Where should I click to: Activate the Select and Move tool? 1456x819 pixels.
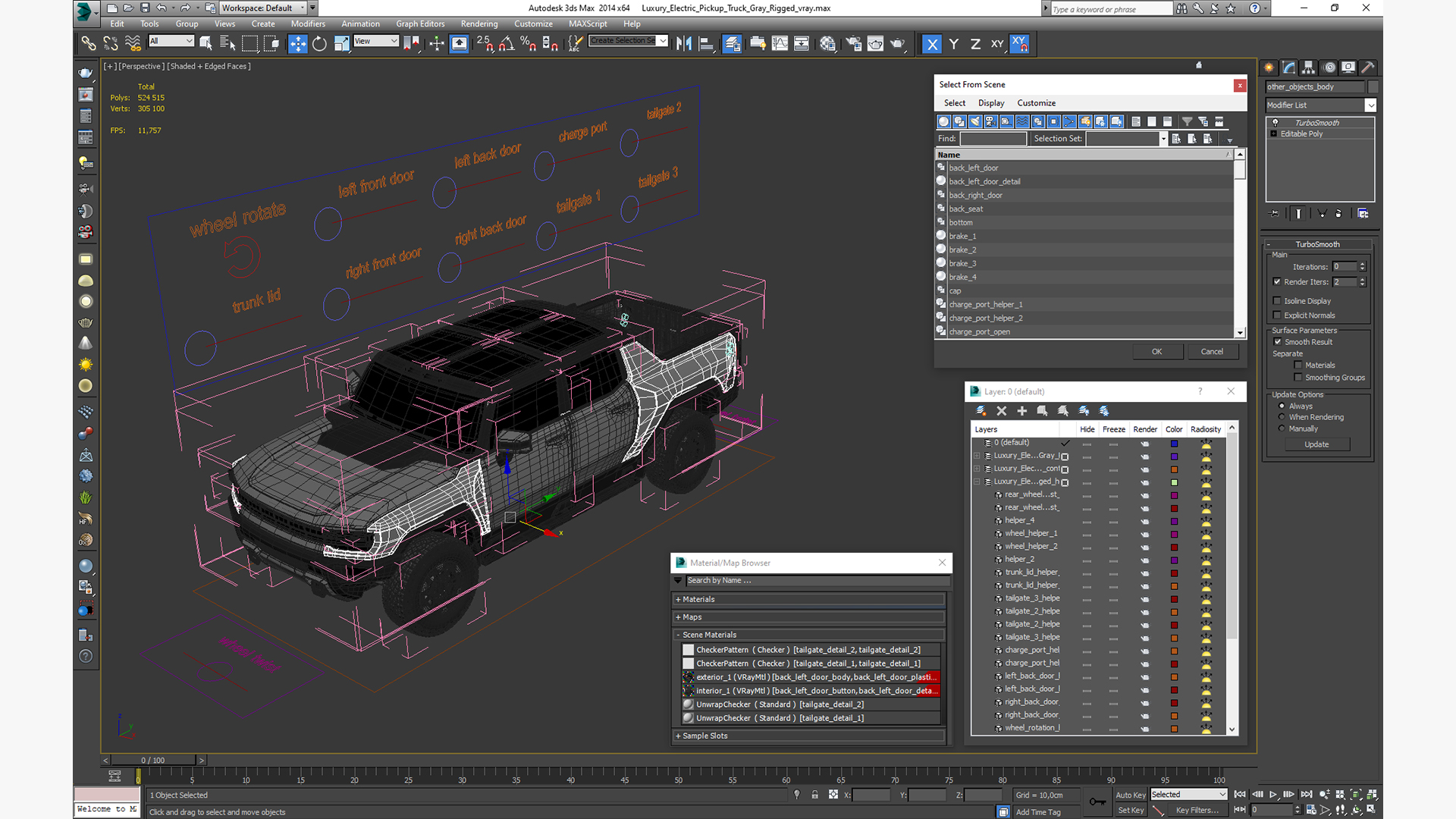(x=298, y=44)
